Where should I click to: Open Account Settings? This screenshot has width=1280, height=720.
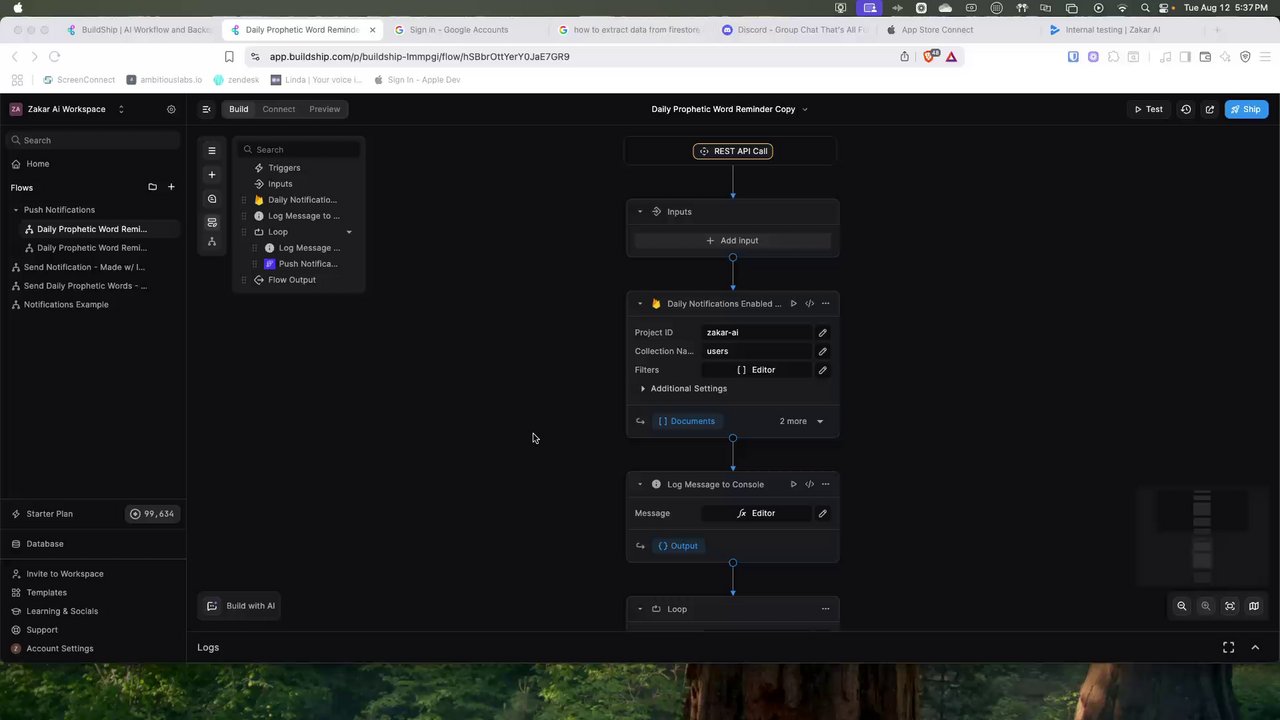(x=59, y=649)
